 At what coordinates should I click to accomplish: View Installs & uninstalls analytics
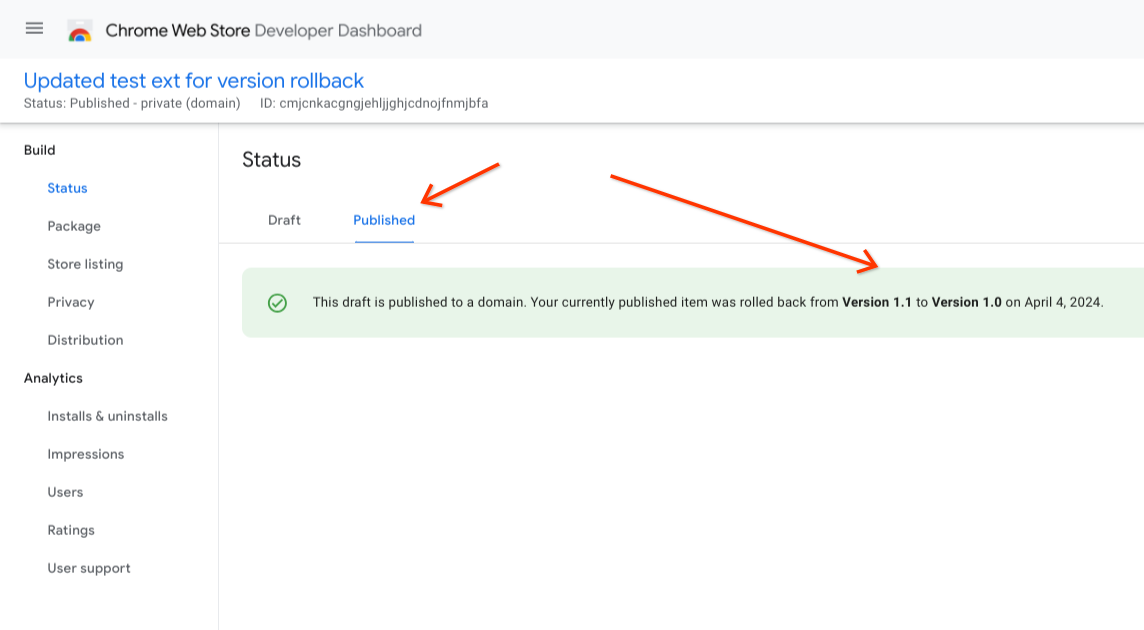click(107, 416)
